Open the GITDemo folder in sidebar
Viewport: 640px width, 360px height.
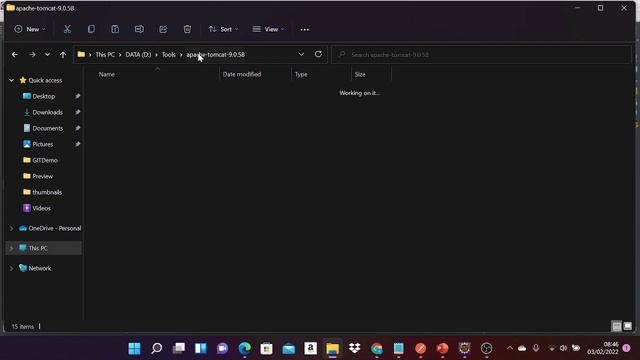click(45, 160)
